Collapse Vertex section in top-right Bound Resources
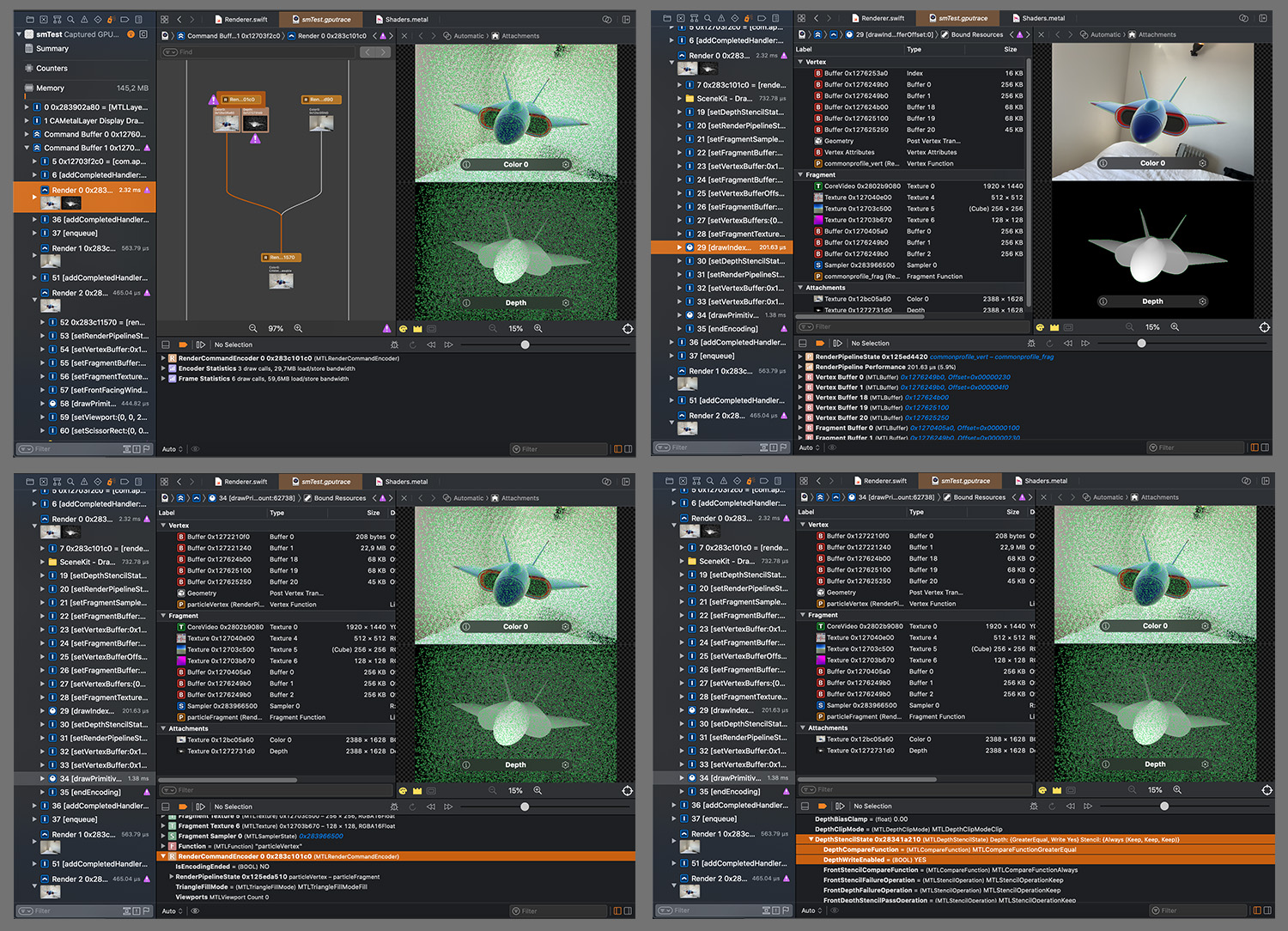The width and height of the screenshot is (1288, 931). (x=800, y=62)
